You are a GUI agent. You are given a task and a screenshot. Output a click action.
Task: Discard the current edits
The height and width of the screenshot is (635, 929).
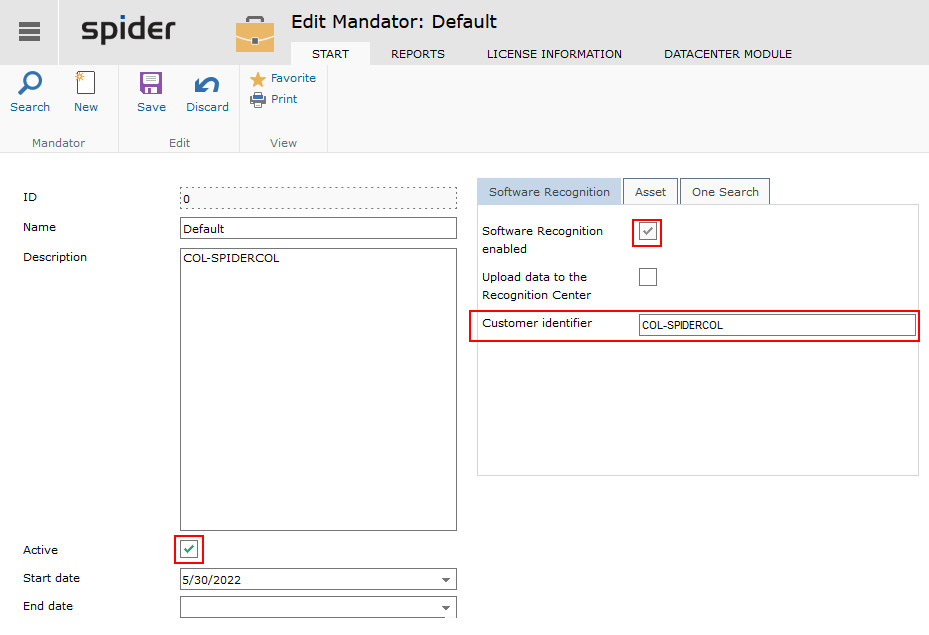click(207, 92)
